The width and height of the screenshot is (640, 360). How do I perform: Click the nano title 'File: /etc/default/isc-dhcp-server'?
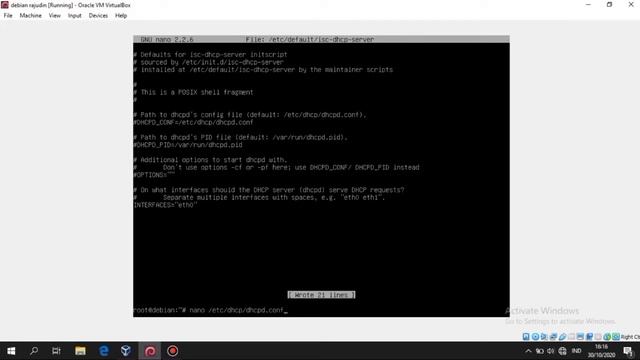click(x=310, y=39)
